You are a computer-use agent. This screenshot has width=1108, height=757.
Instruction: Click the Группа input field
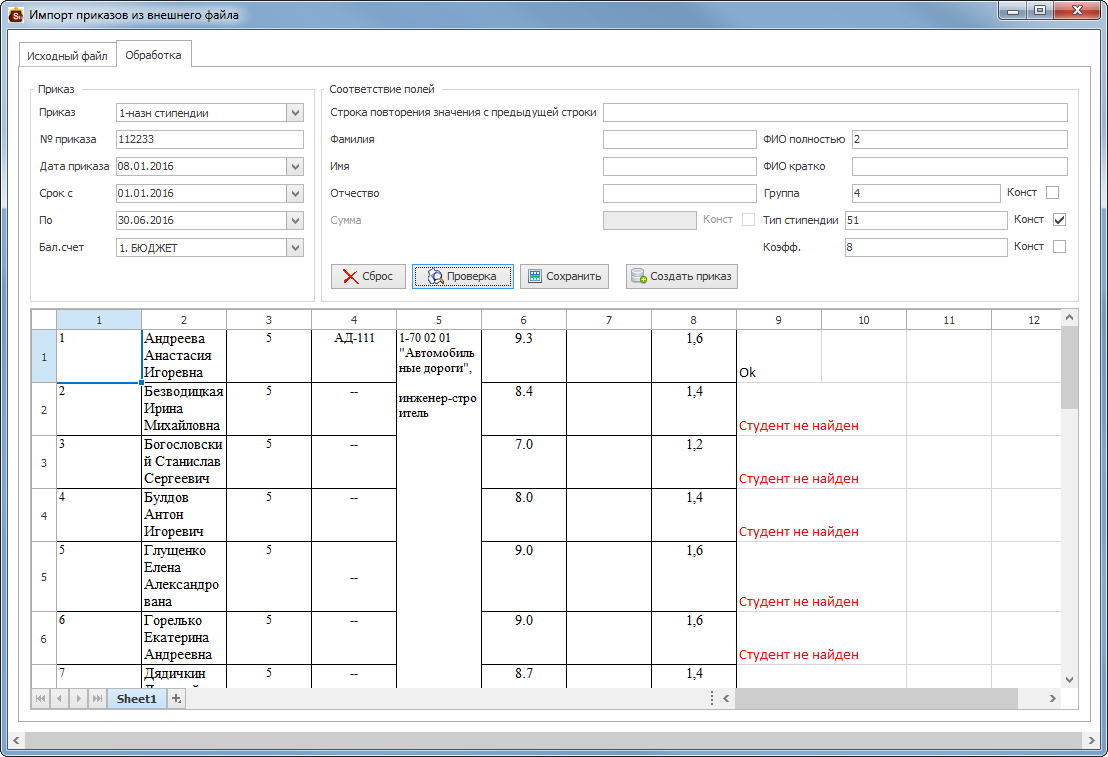click(926, 193)
